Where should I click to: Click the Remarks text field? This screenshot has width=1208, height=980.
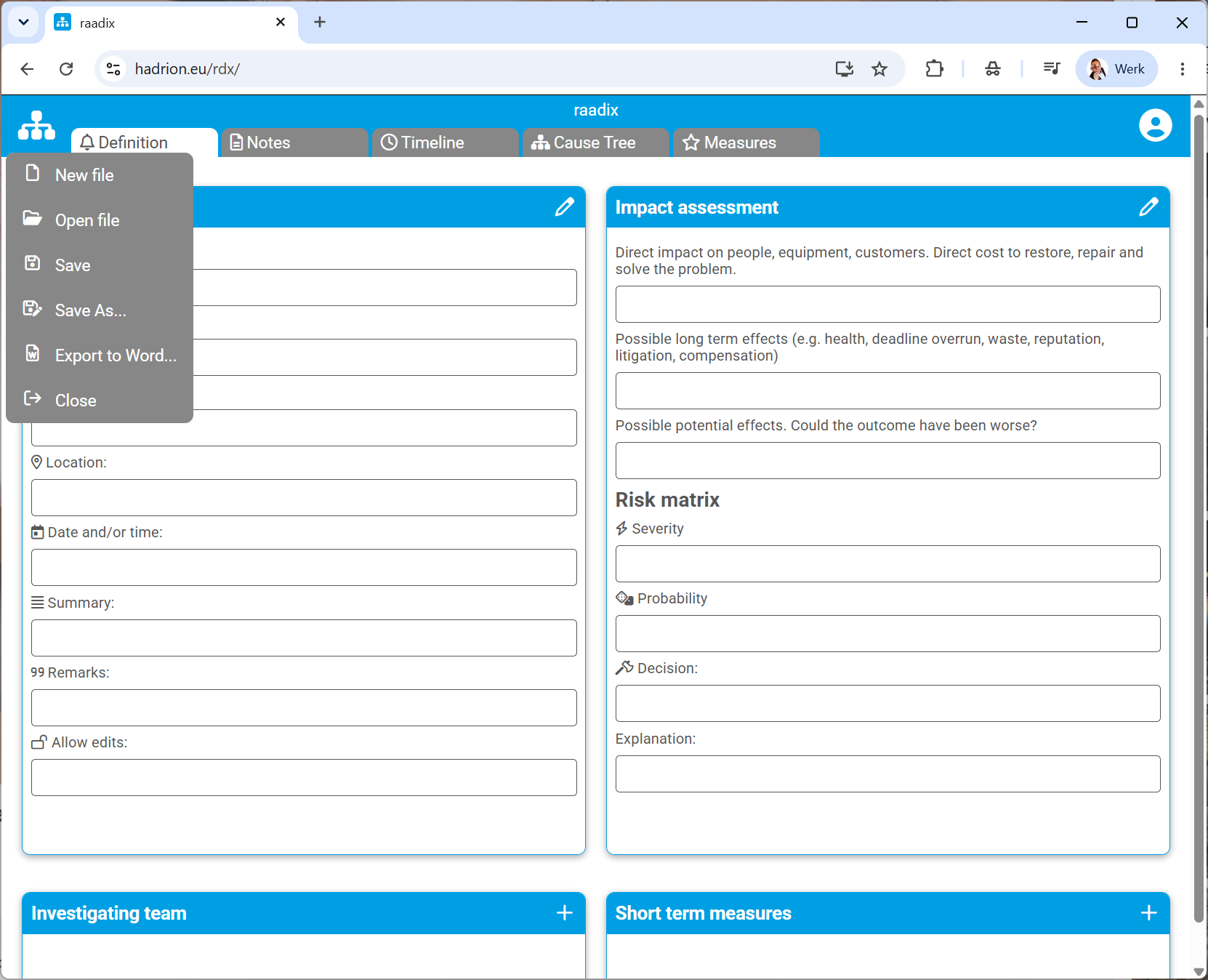[304, 708]
